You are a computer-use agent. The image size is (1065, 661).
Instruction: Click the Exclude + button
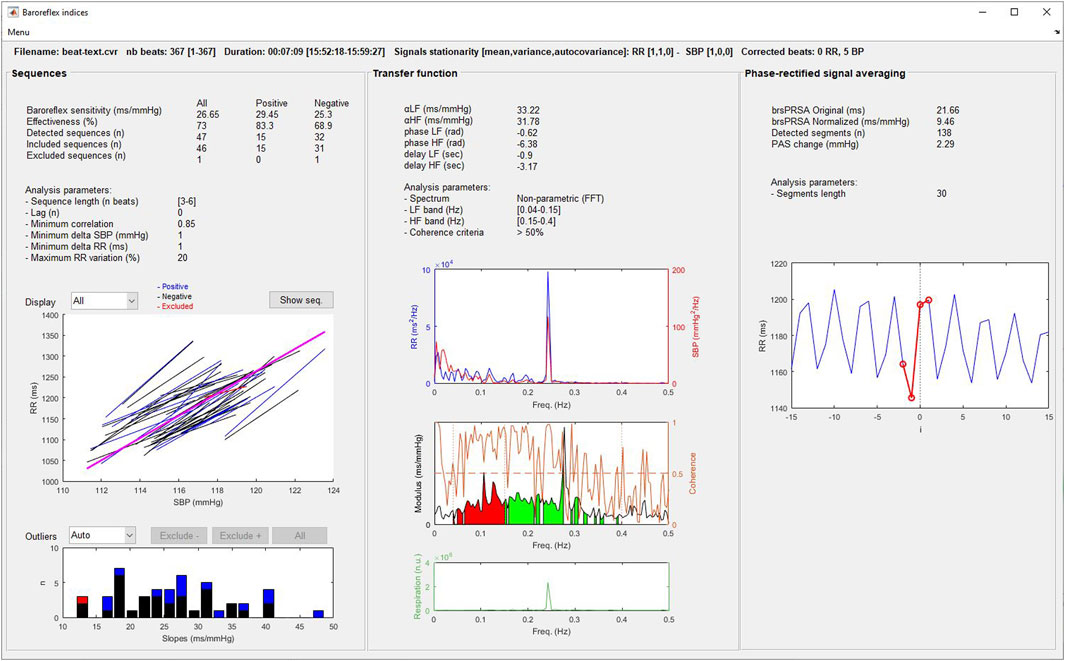[240, 535]
